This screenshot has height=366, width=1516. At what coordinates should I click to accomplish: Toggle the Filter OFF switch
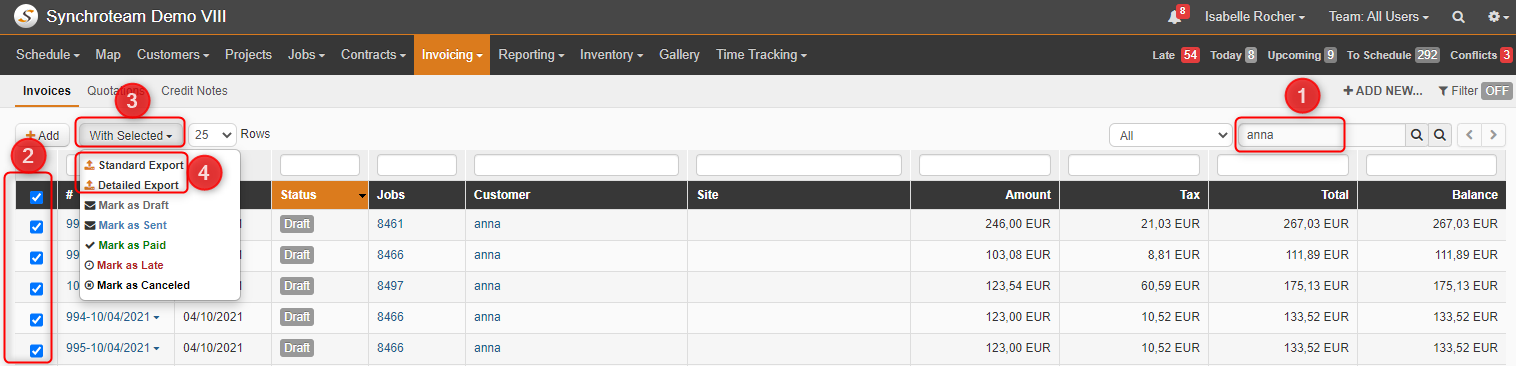click(x=1496, y=91)
